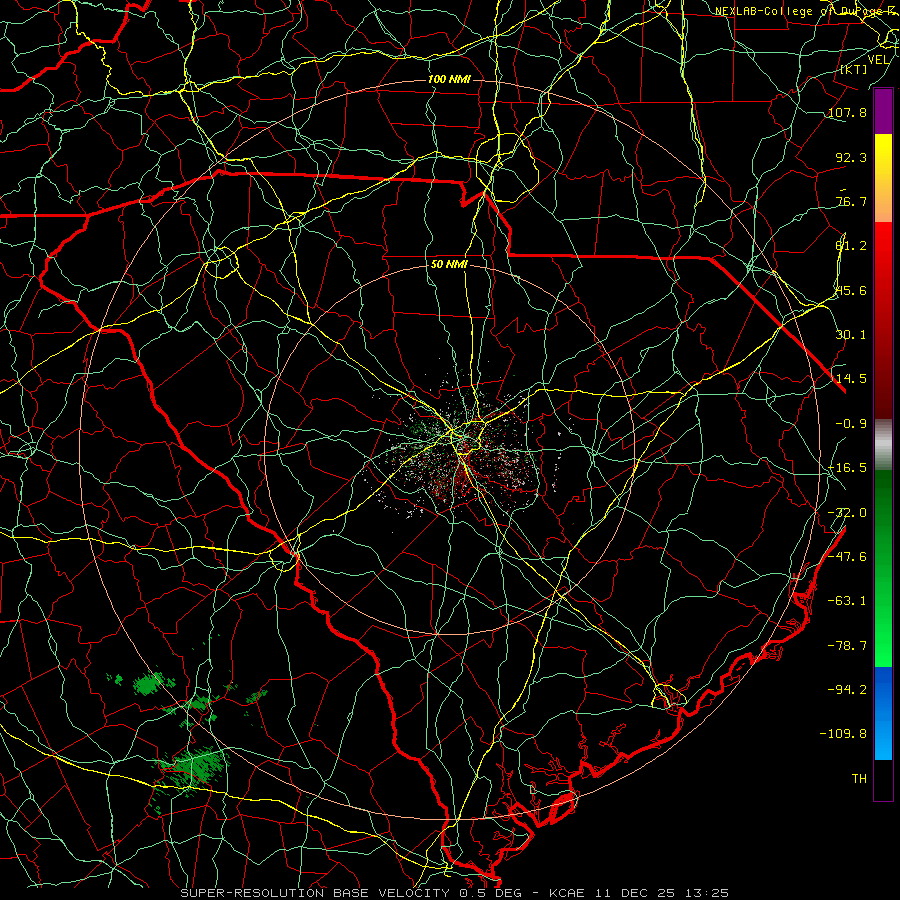The width and height of the screenshot is (900, 900).
Task: Click the -94.2 legend value
Action: point(847,689)
